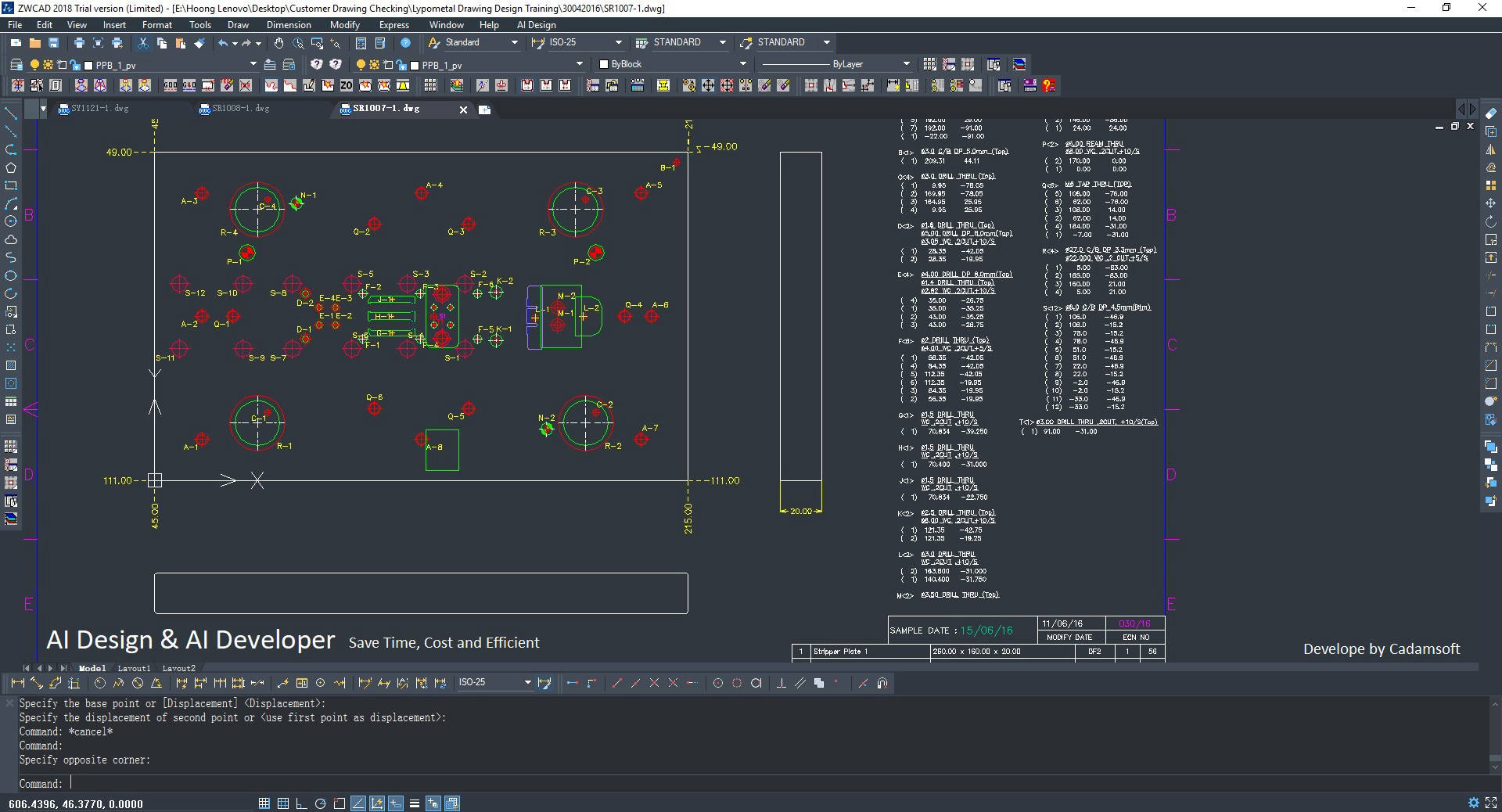The height and width of the screenshot is (812, 1502).
Task: Choose the Hatch tool
Action: click(x=11, y=365)
